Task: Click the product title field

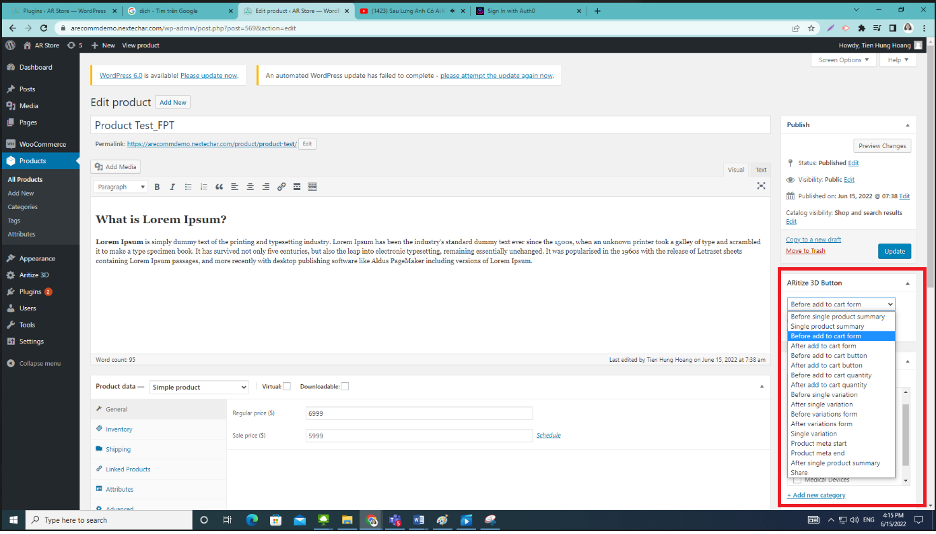Action: tap(430, 125)
